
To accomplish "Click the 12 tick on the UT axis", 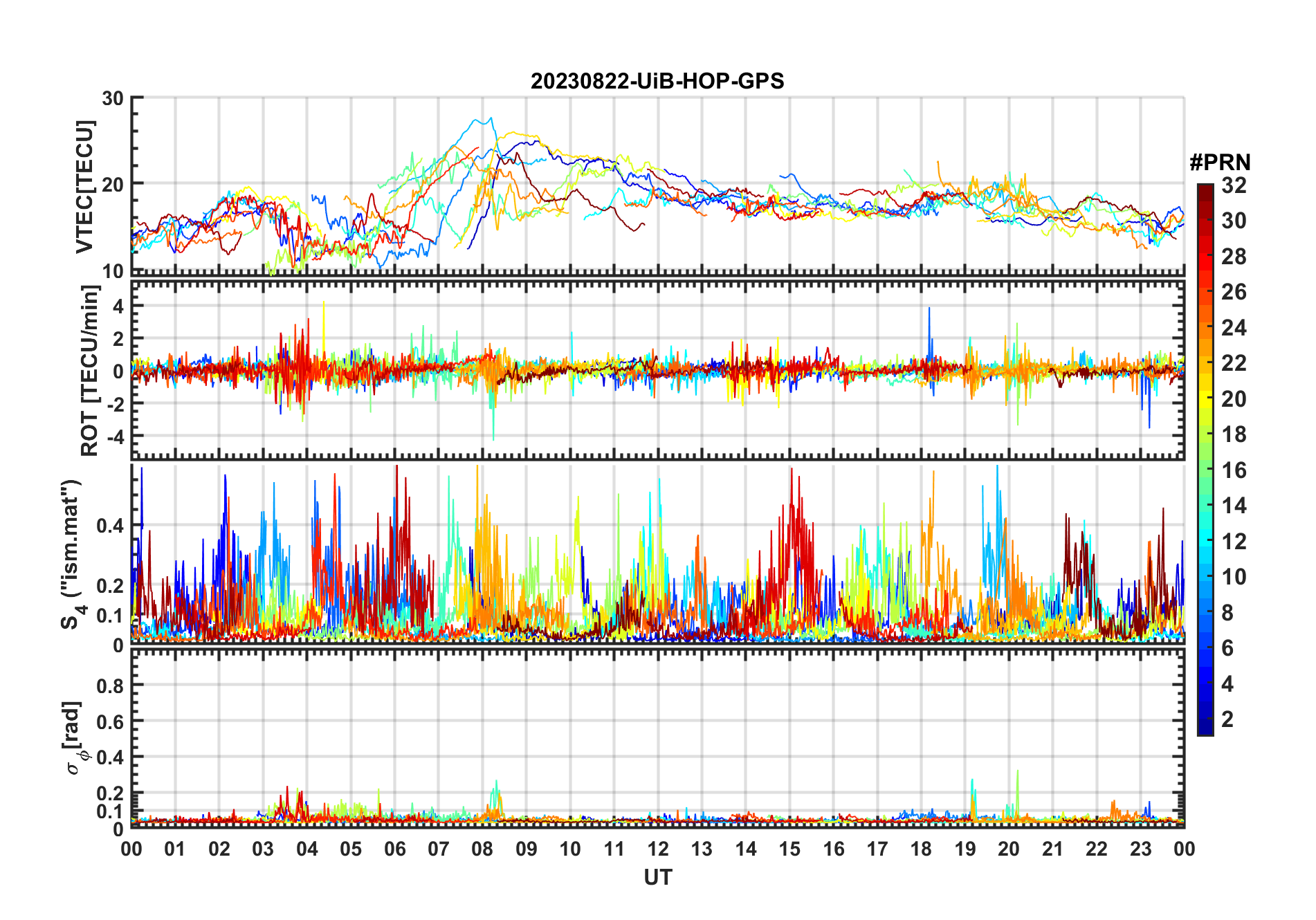I will tap(658, 849).
